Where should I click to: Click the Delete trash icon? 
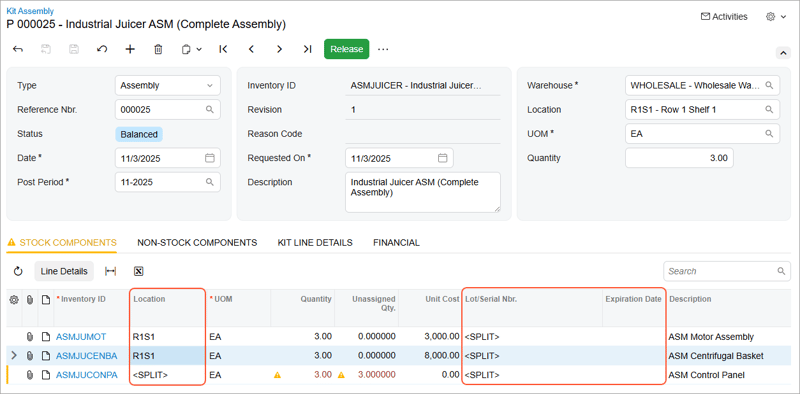coord(158,49)
